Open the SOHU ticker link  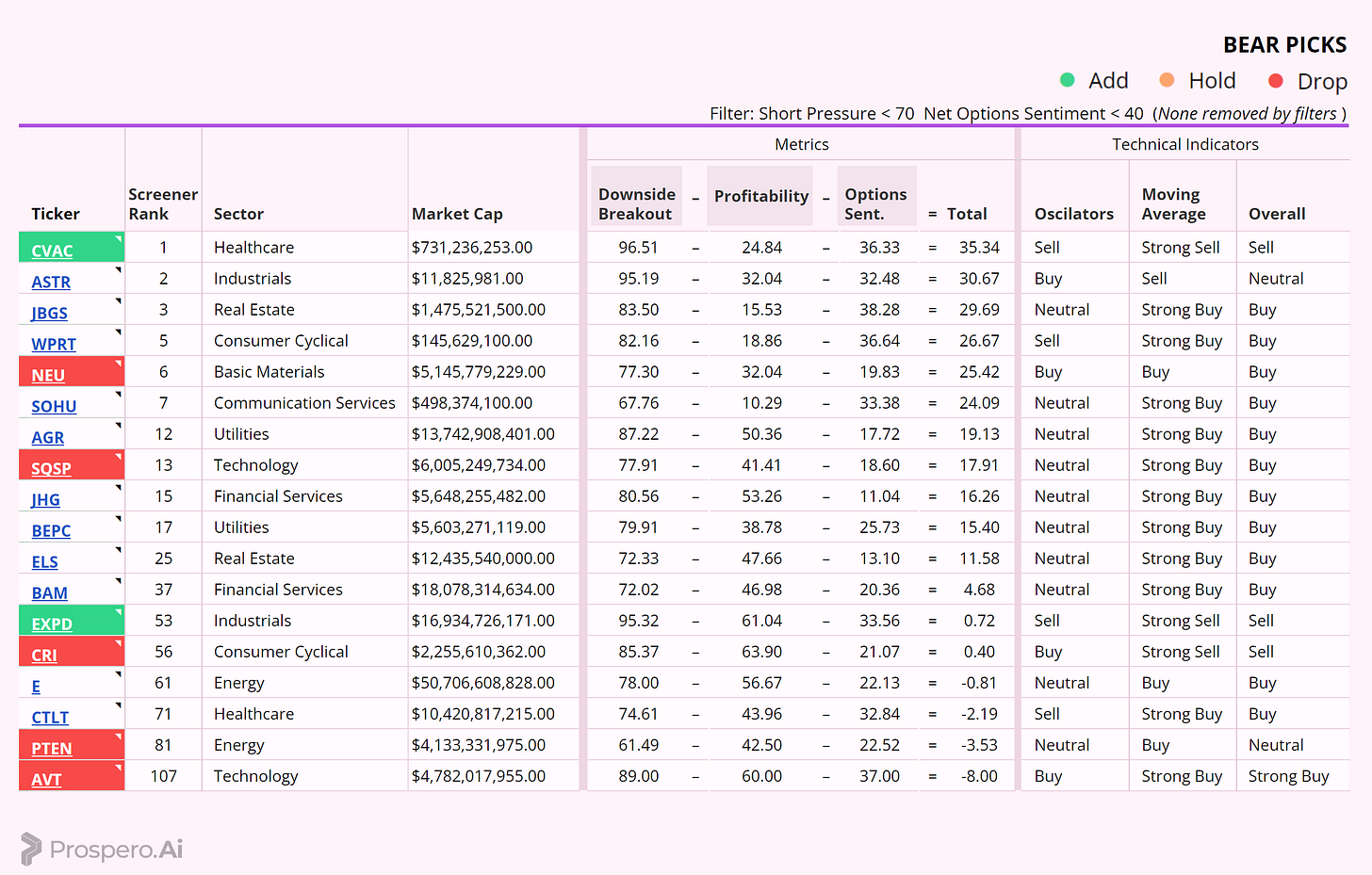click(x=54, y=406)
